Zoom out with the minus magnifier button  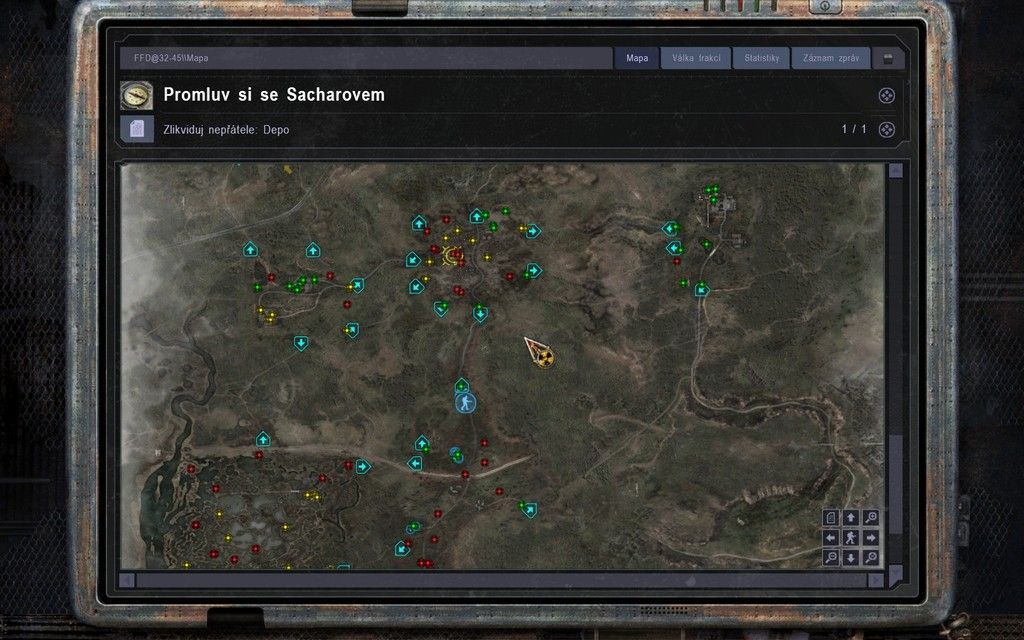[x=831, y=558]
